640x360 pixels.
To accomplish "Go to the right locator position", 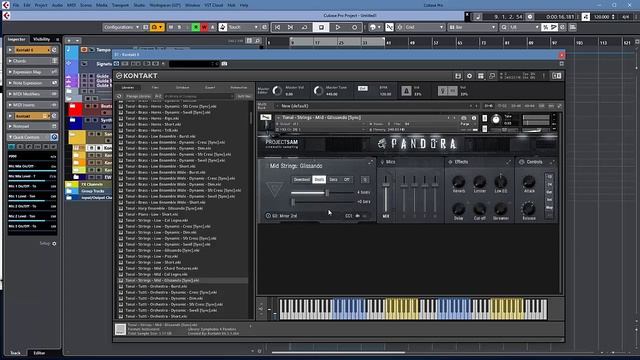I will pos(290,27).
